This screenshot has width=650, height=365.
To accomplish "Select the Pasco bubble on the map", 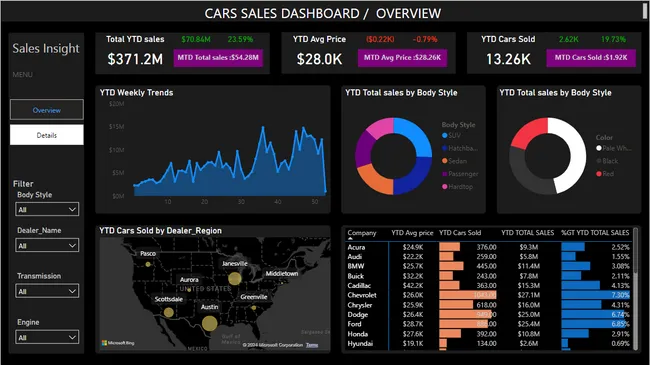I will point(148,264).
